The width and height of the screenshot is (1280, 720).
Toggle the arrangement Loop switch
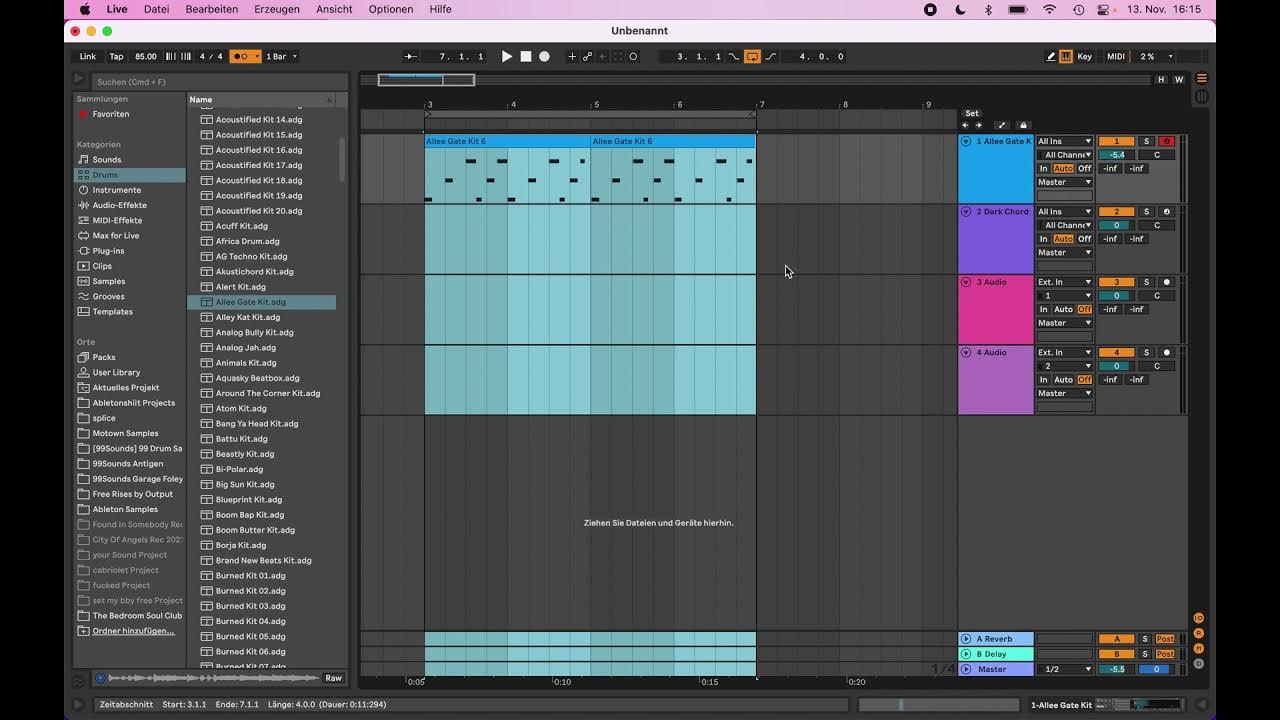coord(752,57)
